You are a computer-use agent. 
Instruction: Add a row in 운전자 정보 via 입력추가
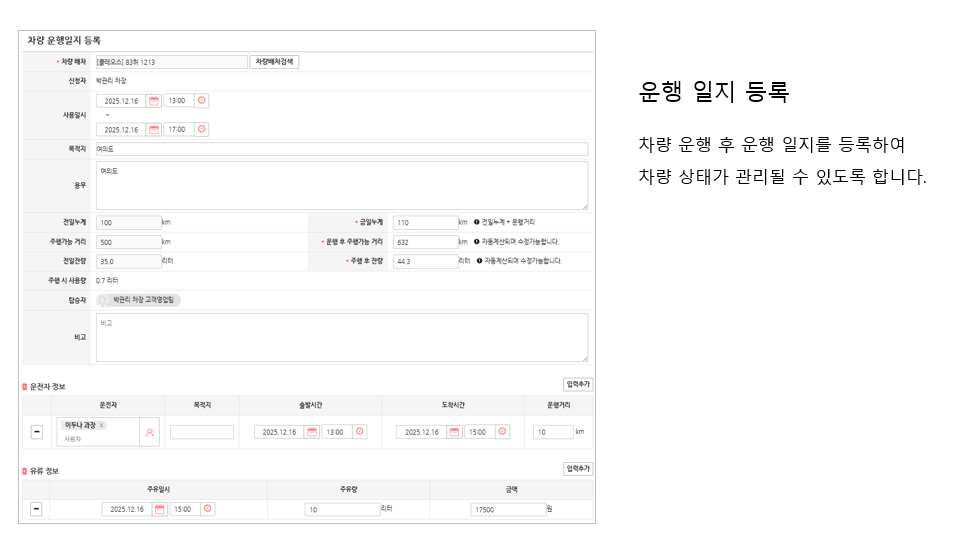(x=578, y=384)
